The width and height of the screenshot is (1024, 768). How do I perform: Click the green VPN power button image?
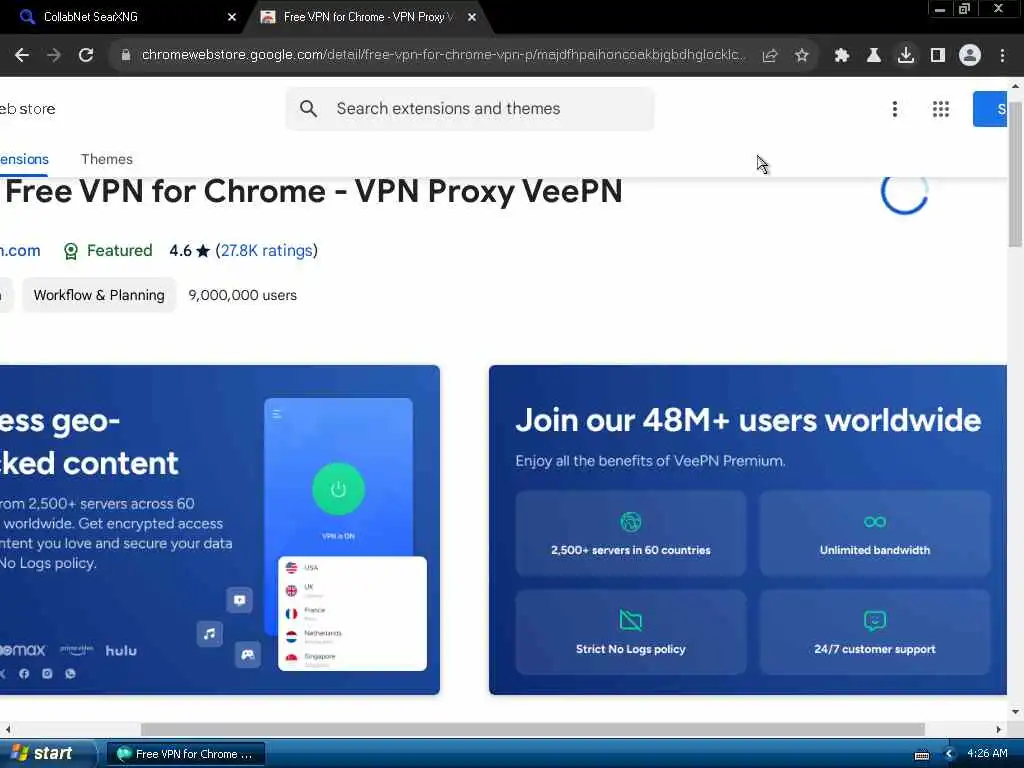pyautogui.click(x=338, y=489)
